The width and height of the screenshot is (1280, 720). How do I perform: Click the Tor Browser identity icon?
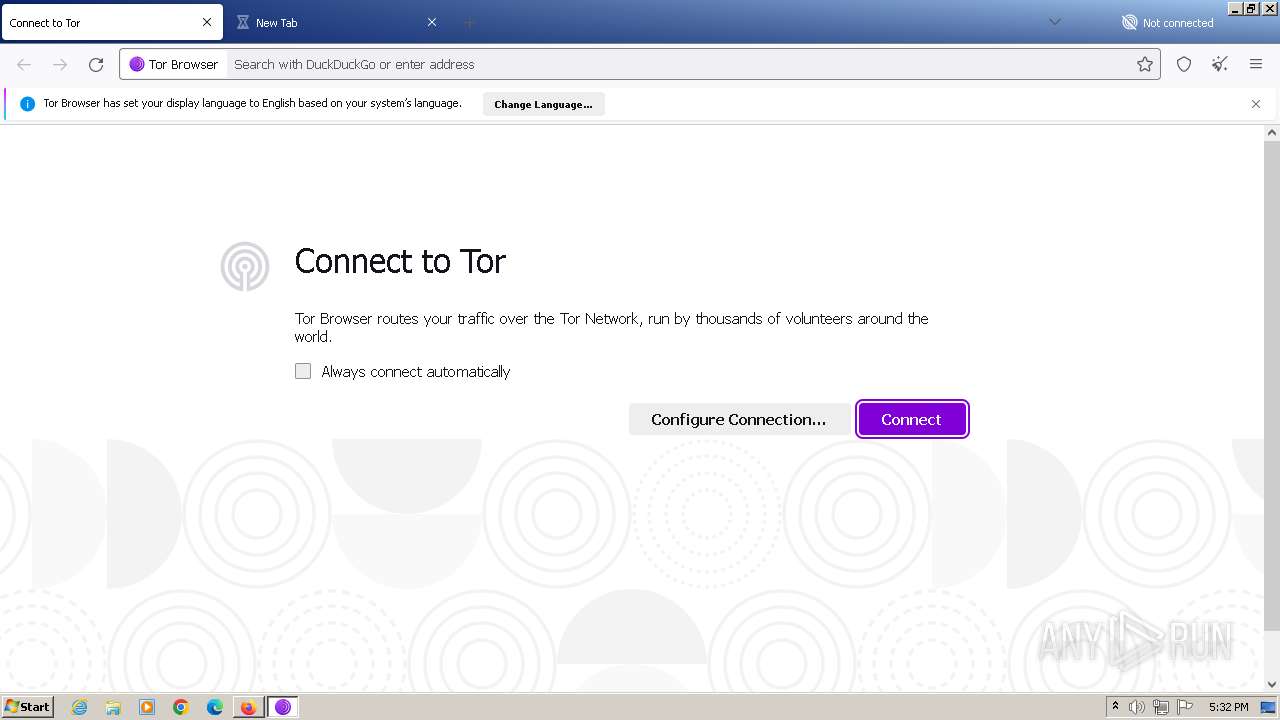point(174,64)
